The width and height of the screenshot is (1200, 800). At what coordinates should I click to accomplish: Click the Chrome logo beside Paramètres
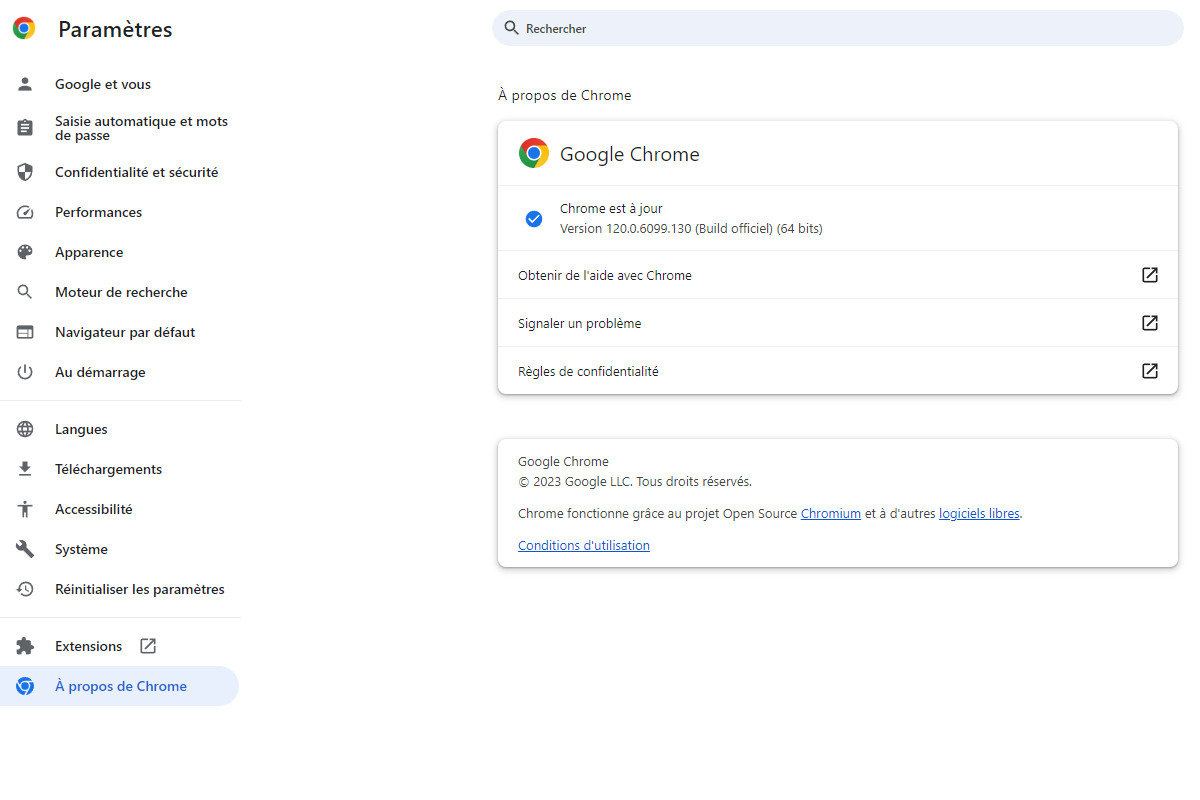click(24, 29)
